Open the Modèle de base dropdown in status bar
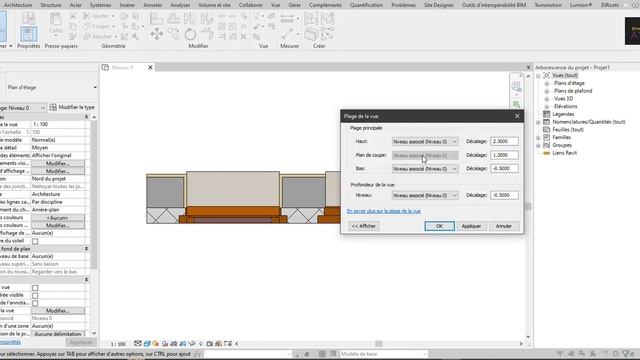Viewport: 640px width, 360px height. tap(384, 354)
